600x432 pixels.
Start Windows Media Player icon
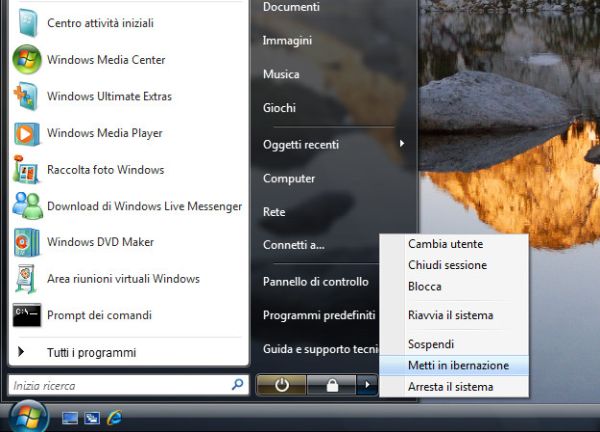click(x=26, y=134)
